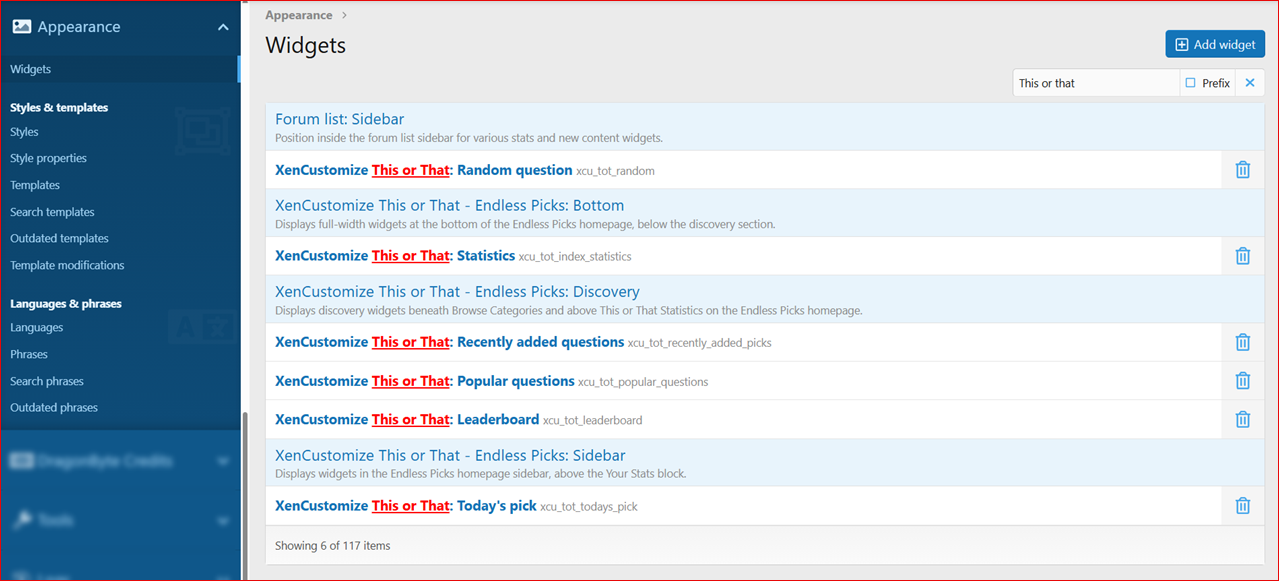Open Style properties in the sidebar
Viewport: 1279px width, 581px height.
[x=48, y=158]
